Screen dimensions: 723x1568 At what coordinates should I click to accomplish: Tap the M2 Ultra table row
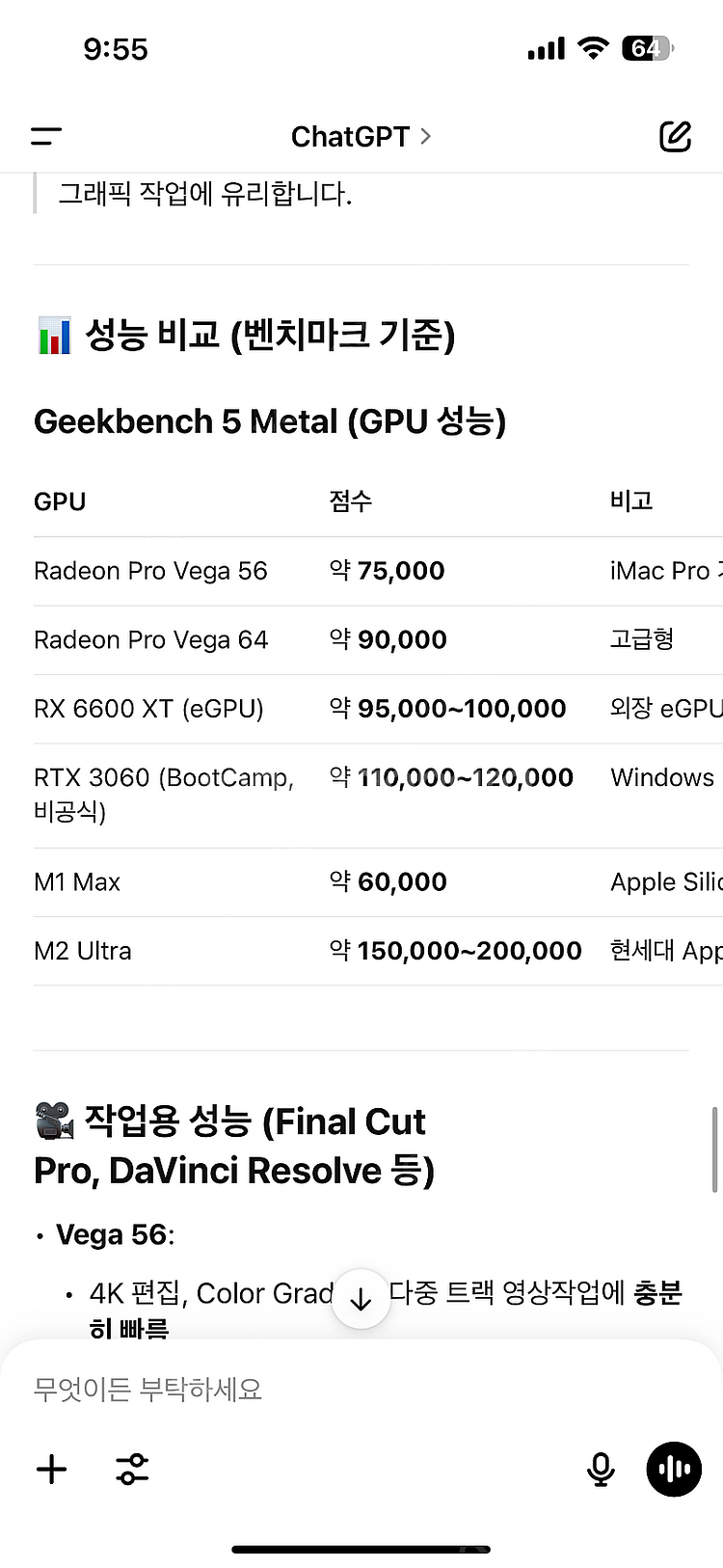click(378, 951)
